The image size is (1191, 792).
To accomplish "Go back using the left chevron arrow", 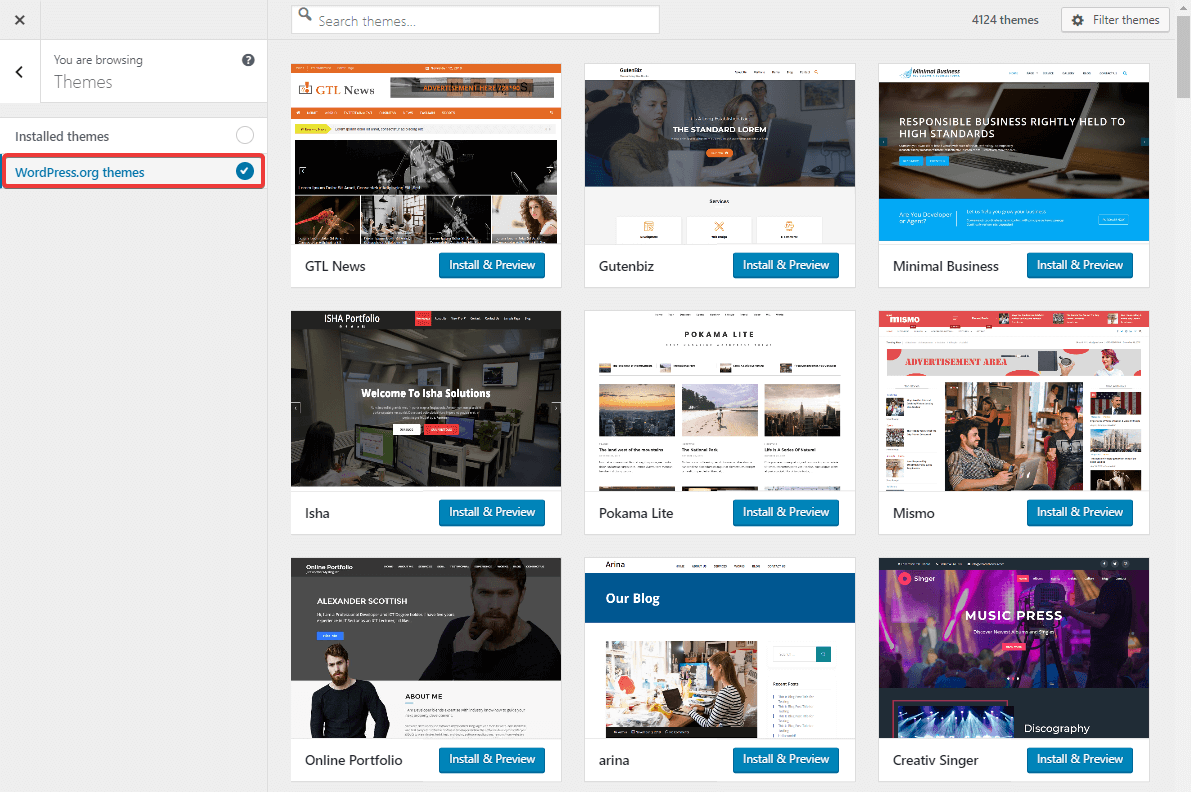I will tap(20, 71).
